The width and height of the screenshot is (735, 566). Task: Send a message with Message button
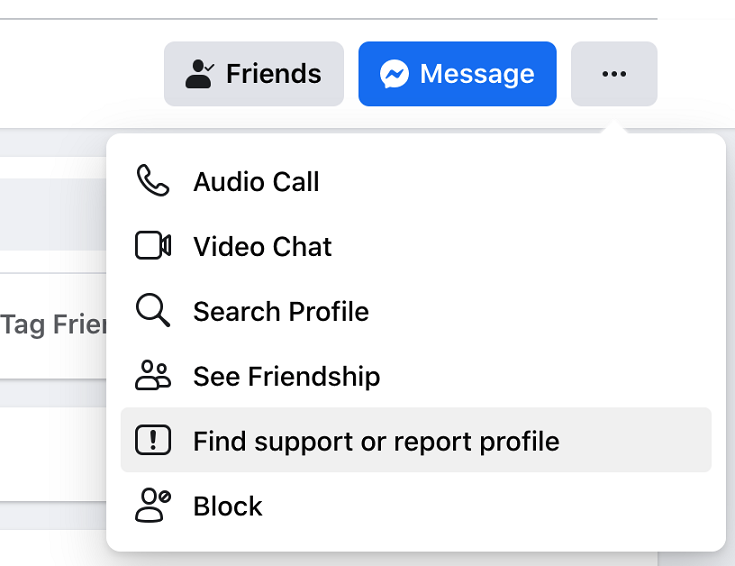[x=458, y=74]
